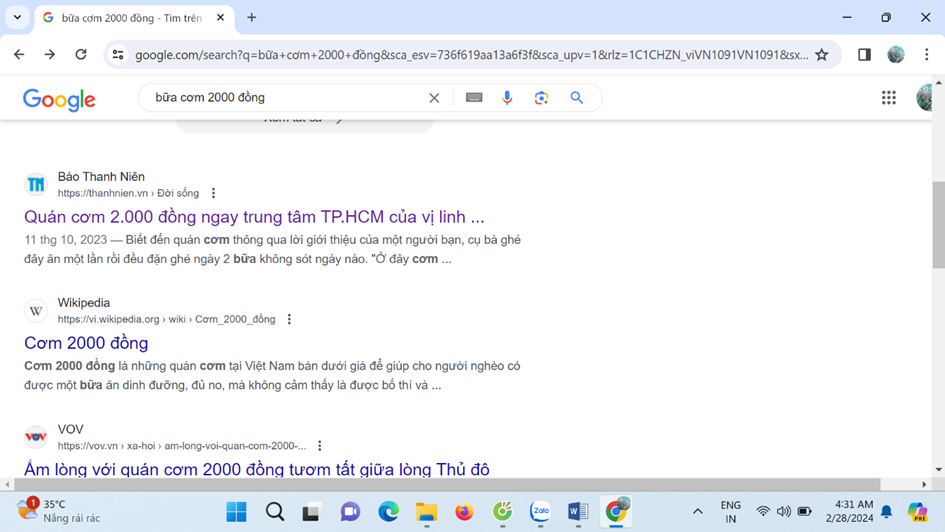The height and width of the screenshot is (532, 945).
Task: Bookmark this page with the star
Action: 822,55
